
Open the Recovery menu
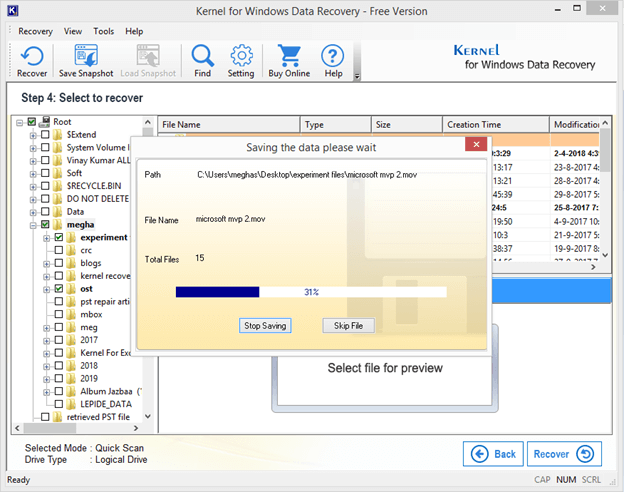[35, 31]
